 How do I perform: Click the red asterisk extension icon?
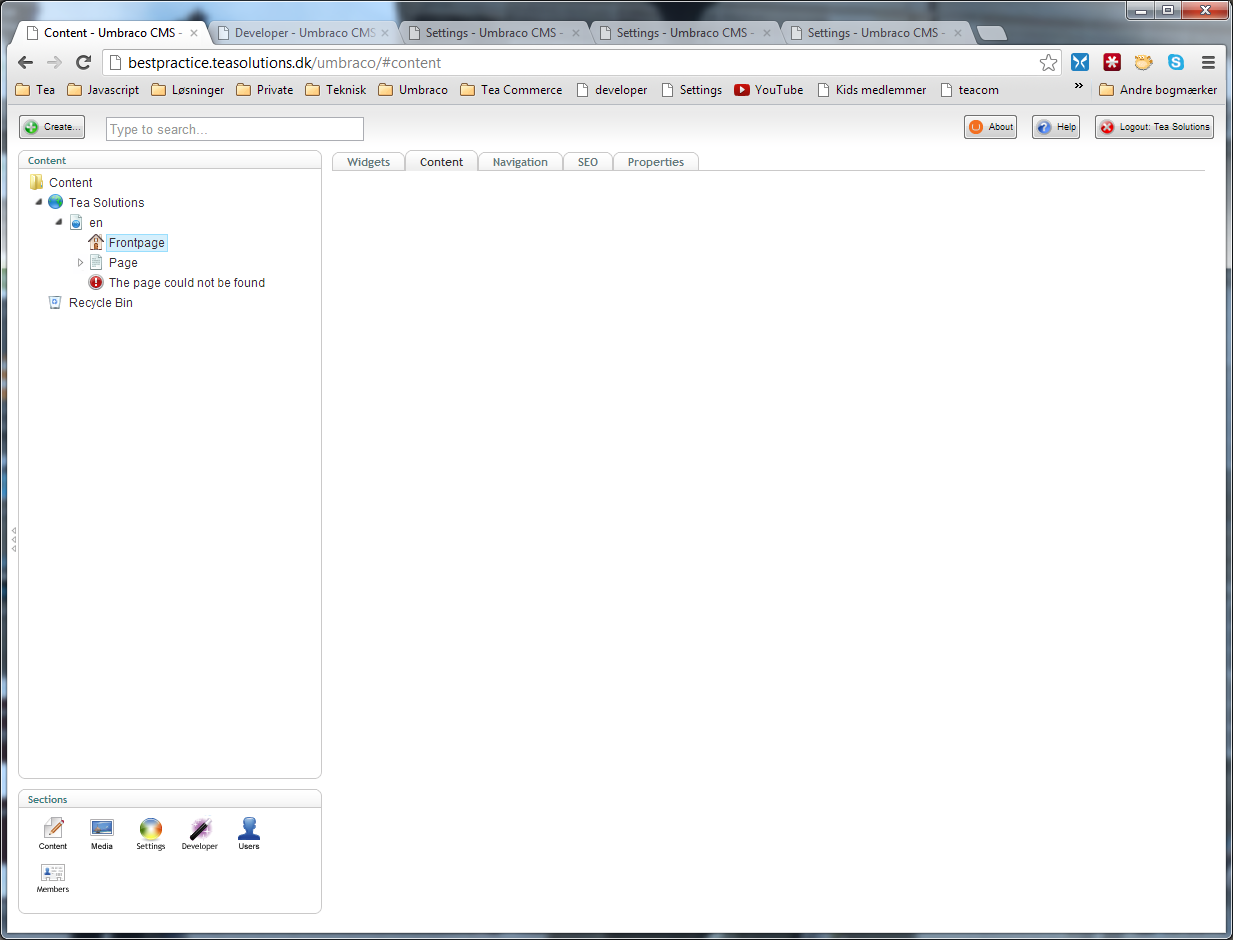tap(1112, 62)
